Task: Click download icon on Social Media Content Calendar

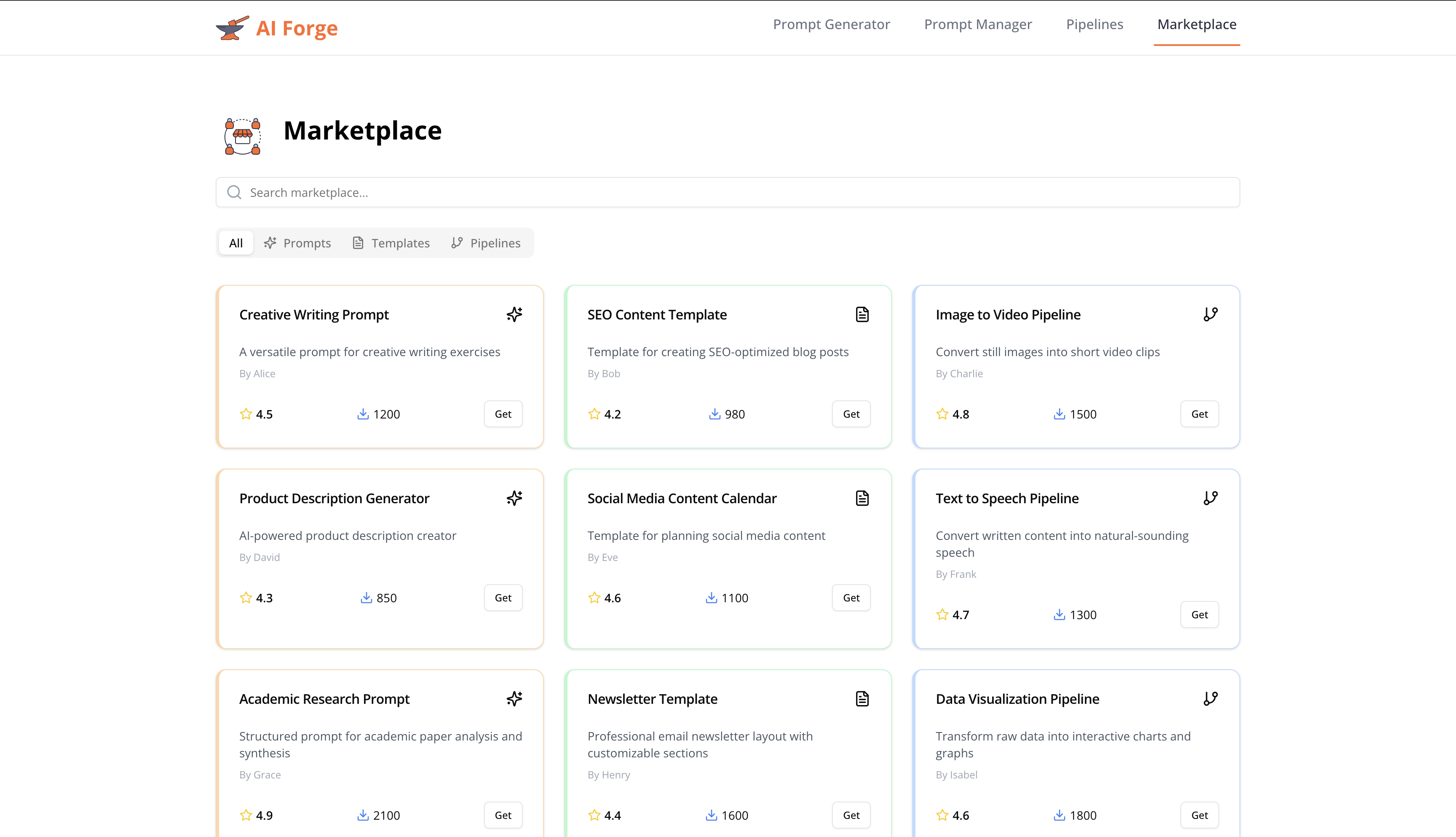Action: 711,598
